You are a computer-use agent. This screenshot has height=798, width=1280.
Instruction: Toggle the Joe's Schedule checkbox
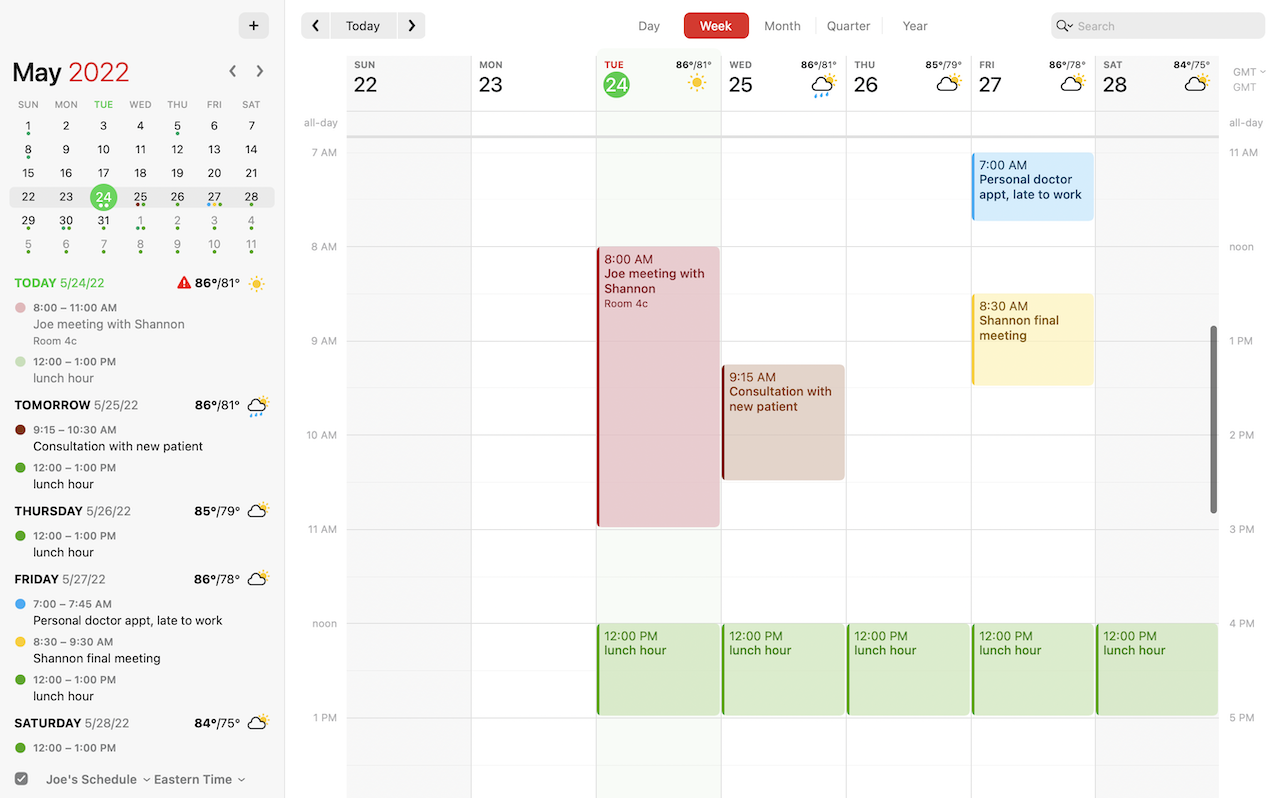pyautogui.click(x=21, y=779)
